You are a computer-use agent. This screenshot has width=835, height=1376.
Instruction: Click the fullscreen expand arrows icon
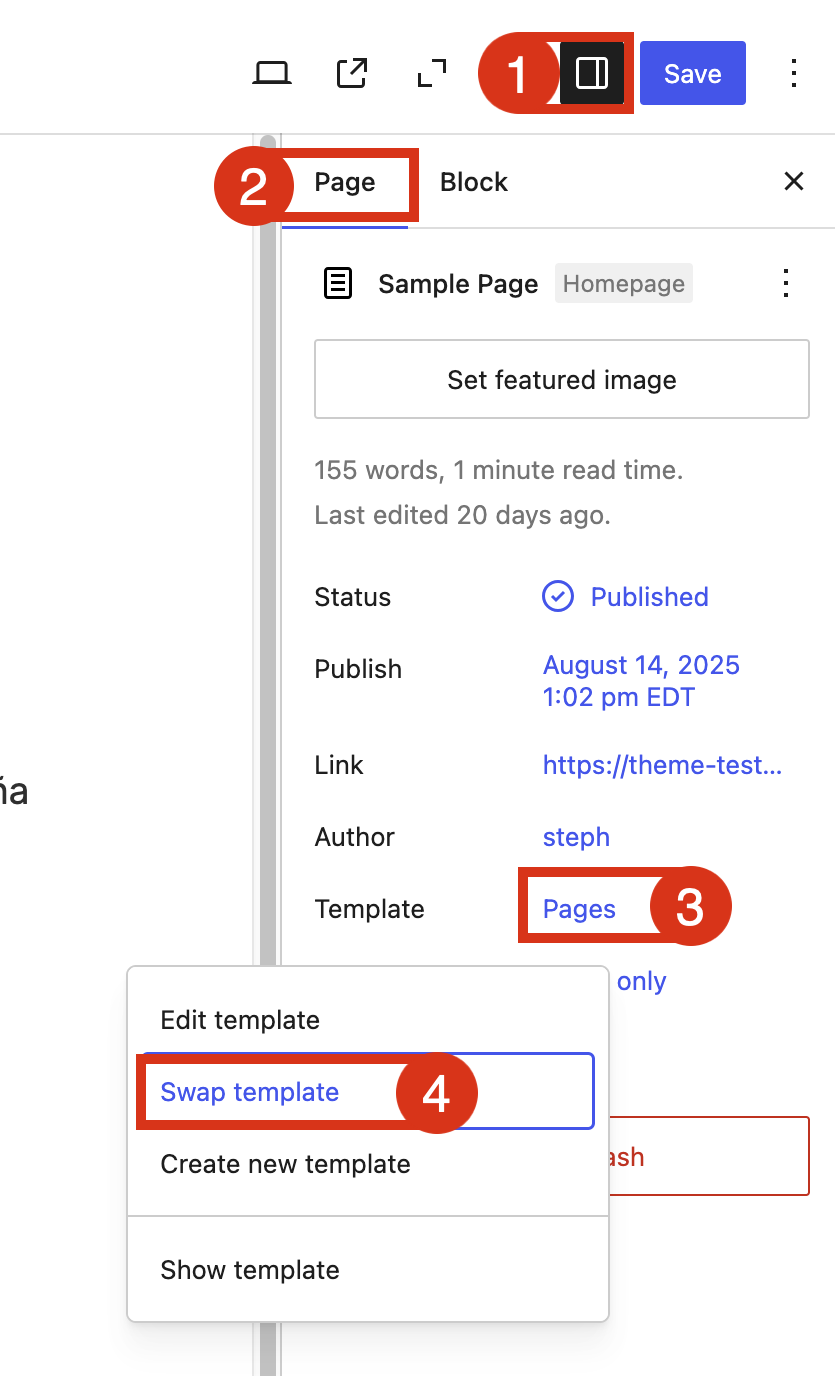click(x=432, y=73)
